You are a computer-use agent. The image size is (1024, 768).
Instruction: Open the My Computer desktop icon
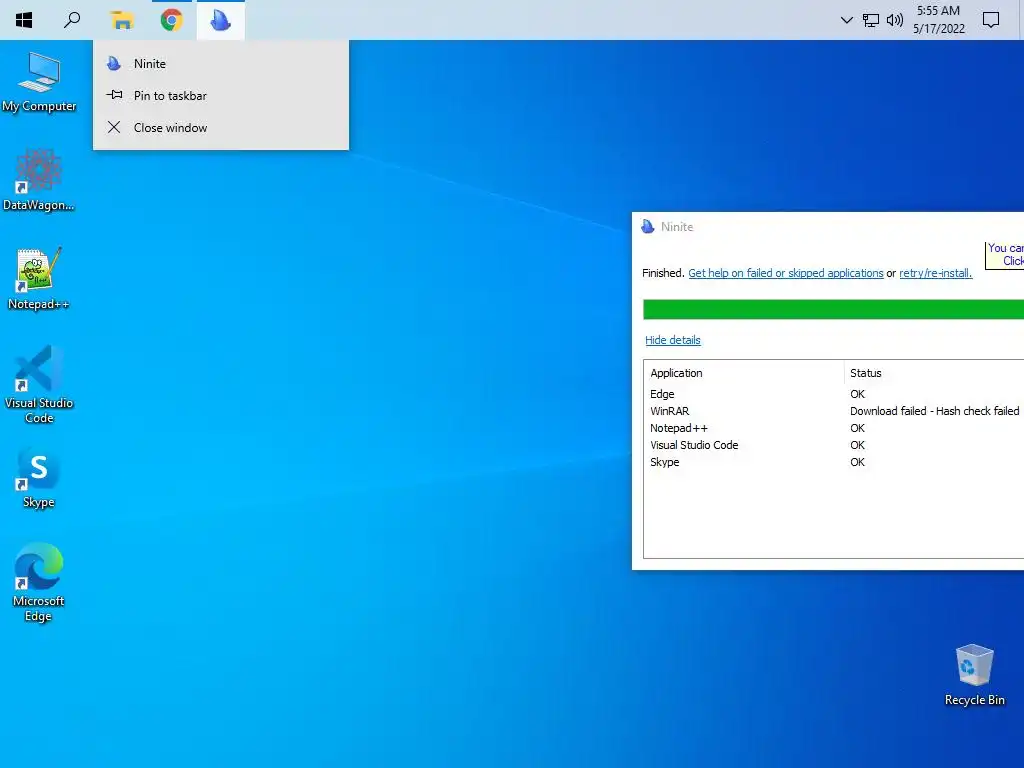click(x=39, y=82)
